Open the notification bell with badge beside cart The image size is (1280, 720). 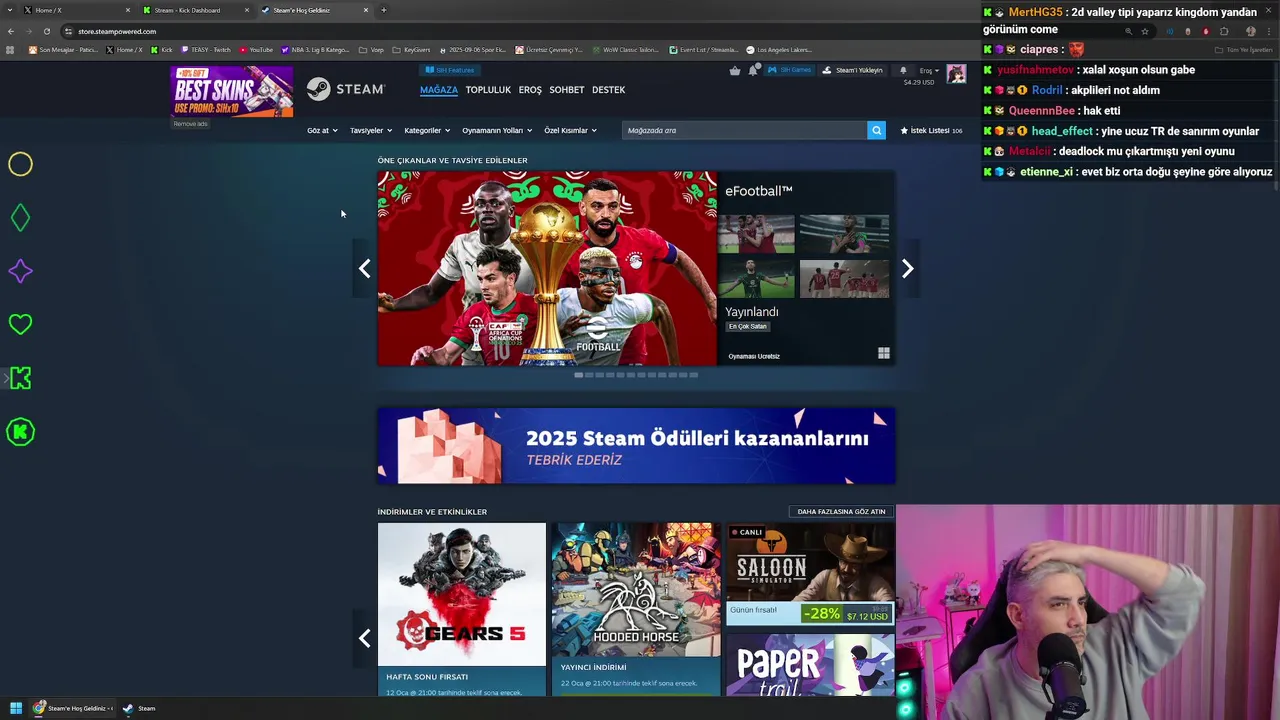[753, 70]
